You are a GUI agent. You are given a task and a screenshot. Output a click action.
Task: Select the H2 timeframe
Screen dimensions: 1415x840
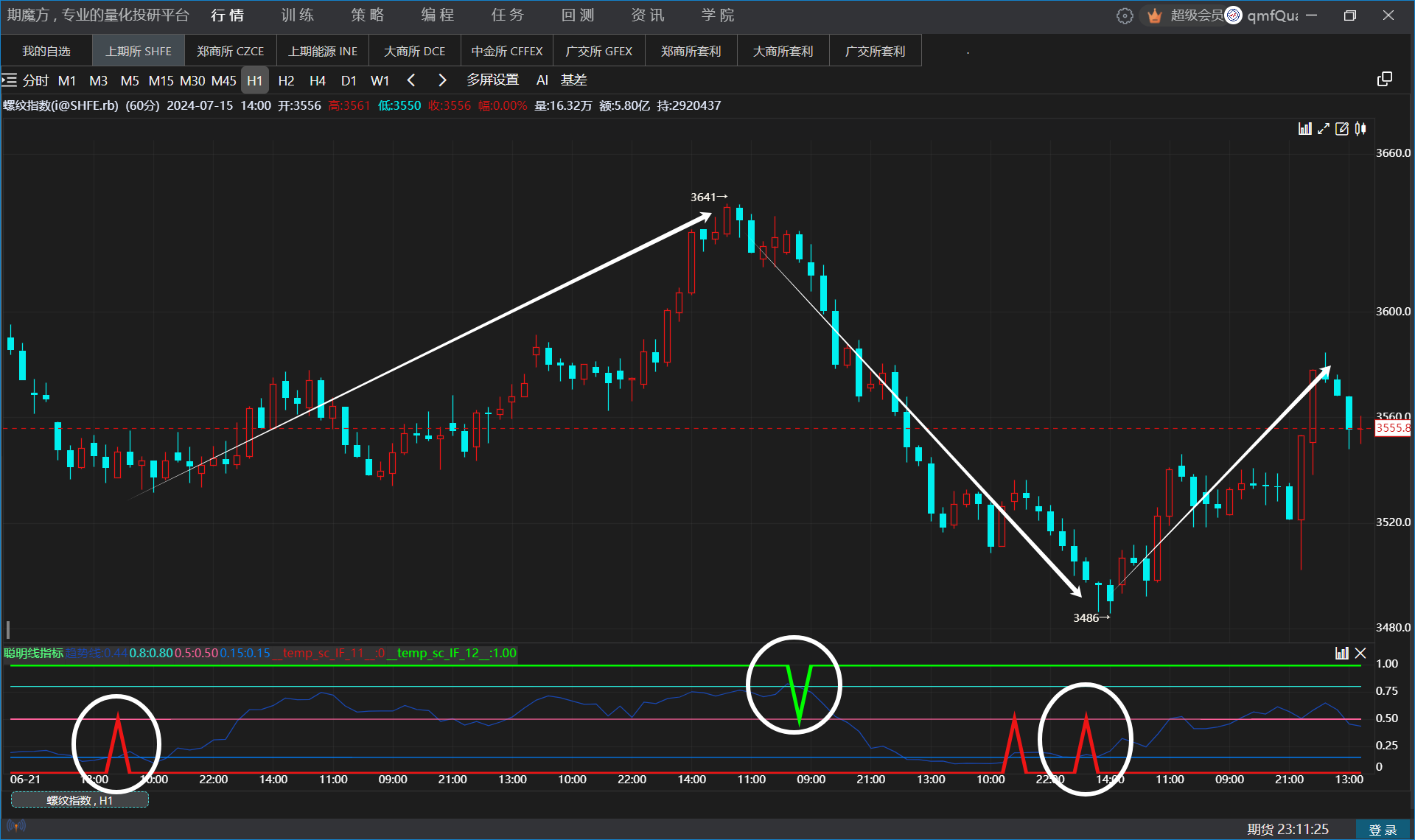coord(286,80)
